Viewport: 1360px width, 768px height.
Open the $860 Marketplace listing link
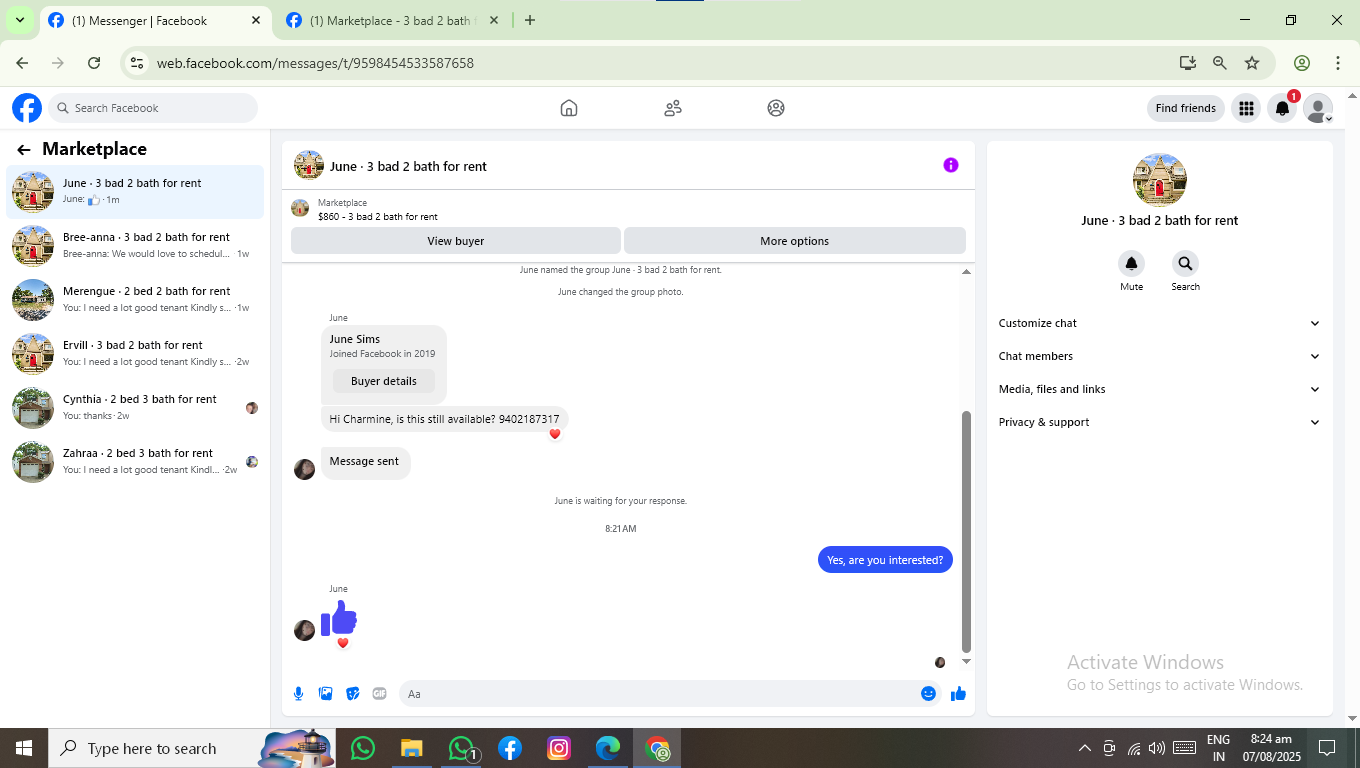coord(378,217)
